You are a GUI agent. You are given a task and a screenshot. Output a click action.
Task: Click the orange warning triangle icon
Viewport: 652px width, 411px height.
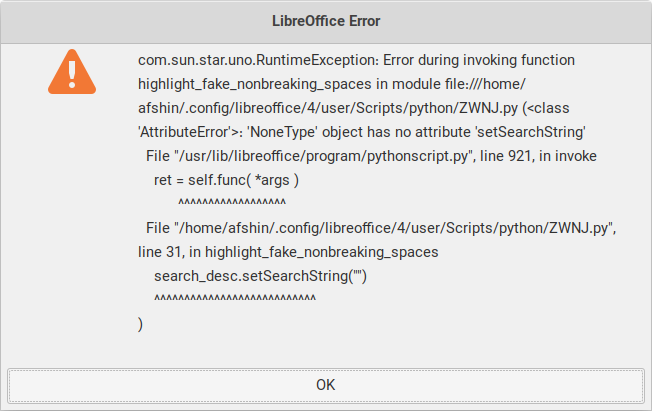[x=72, y=72]
